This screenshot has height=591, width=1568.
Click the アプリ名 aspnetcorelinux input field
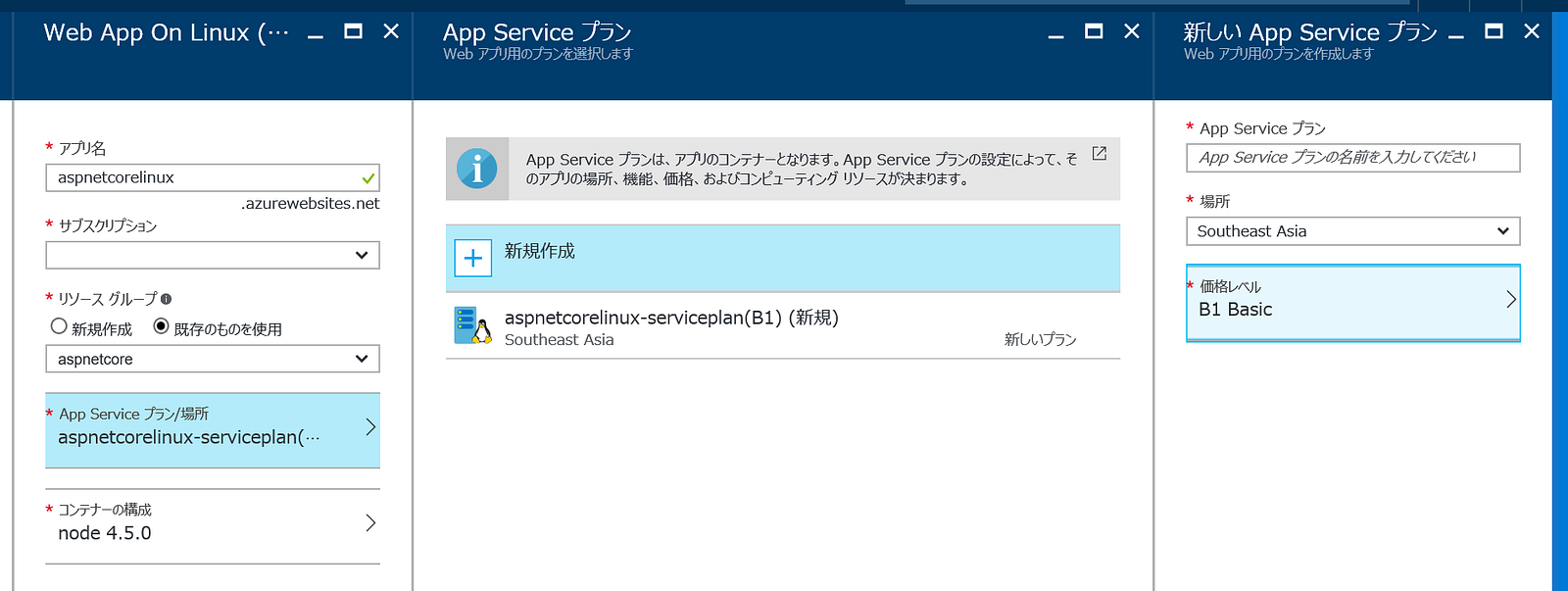coord(213,177)
